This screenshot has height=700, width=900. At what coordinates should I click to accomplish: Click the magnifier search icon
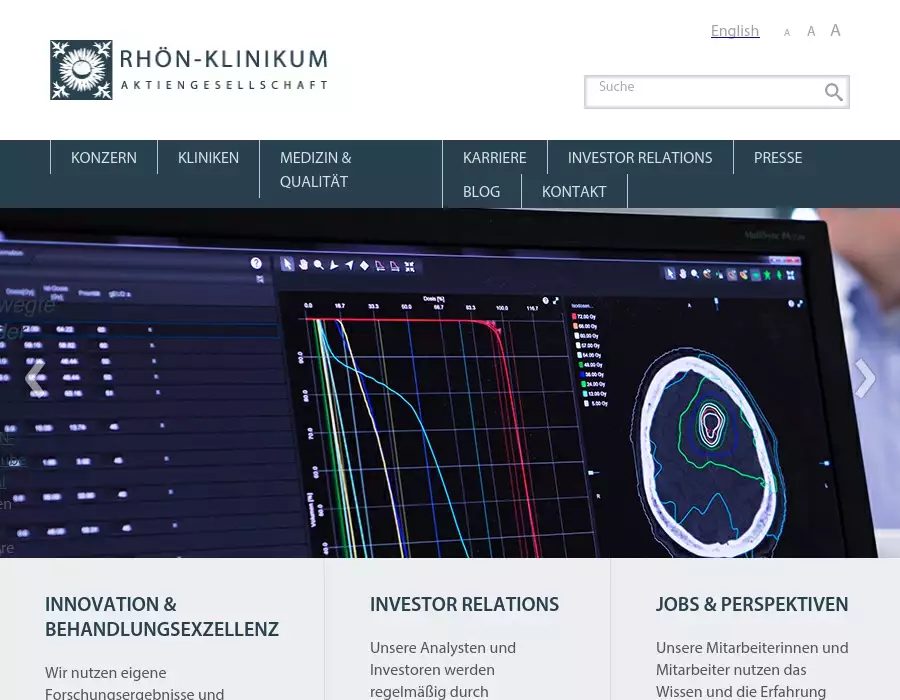coord(833,93)
